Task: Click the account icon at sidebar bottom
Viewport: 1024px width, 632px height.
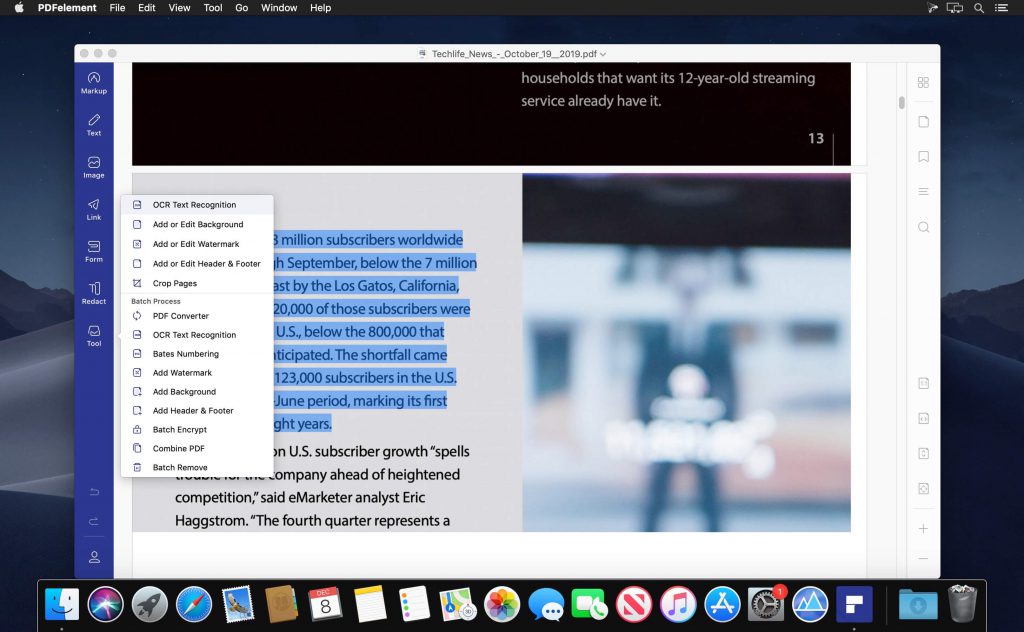Action: point(93,557)
